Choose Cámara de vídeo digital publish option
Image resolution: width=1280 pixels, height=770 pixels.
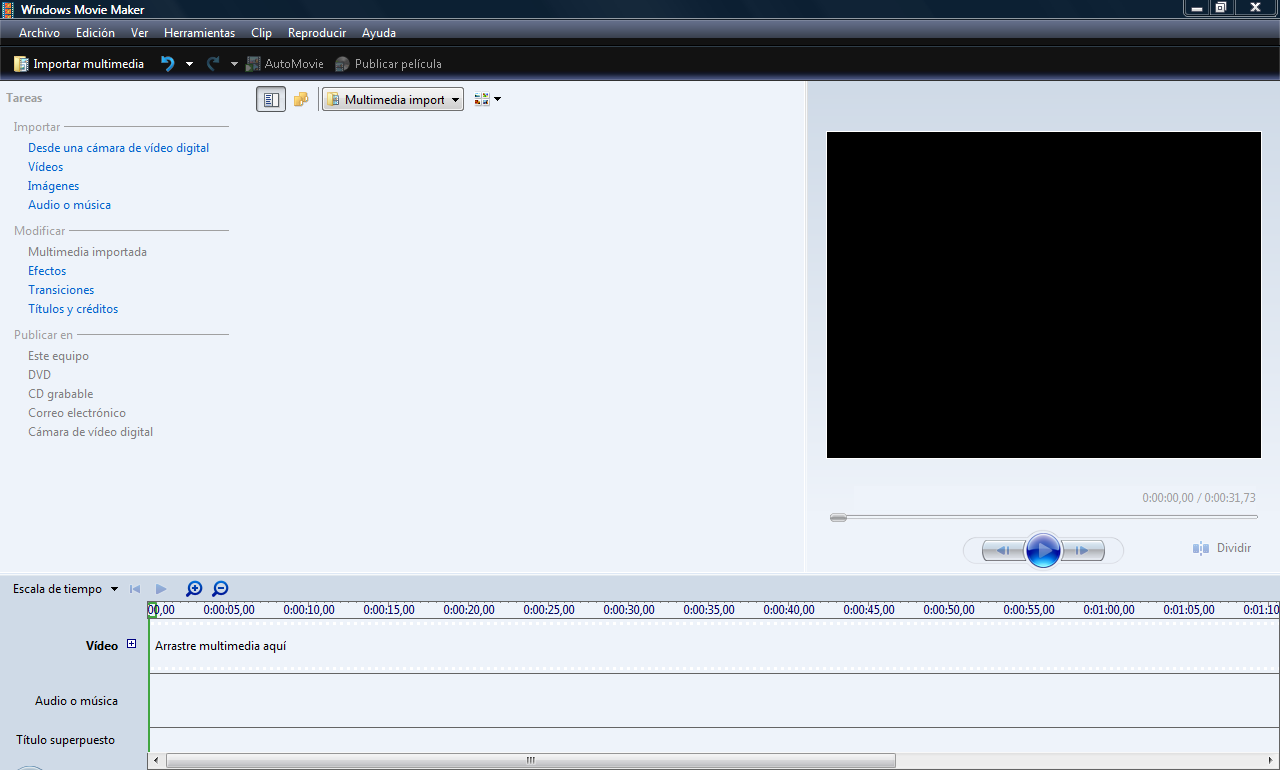pos(90,432)
